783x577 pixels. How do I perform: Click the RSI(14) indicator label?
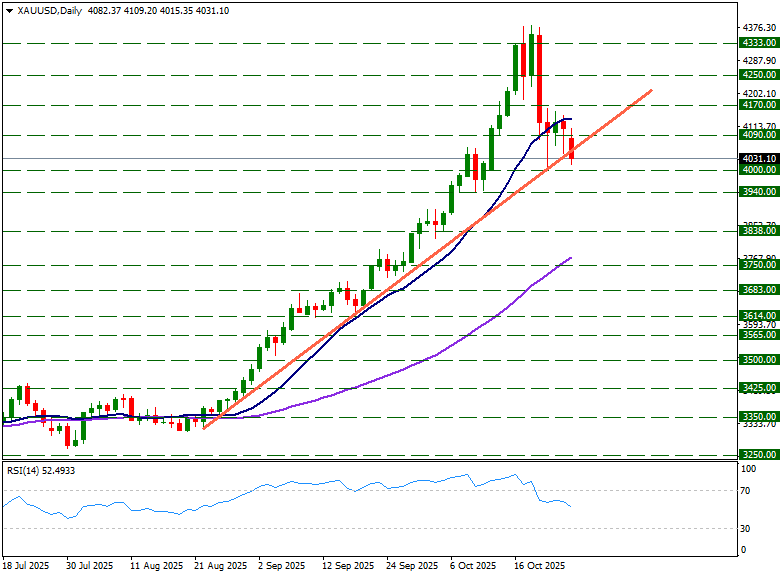(41, 470)
